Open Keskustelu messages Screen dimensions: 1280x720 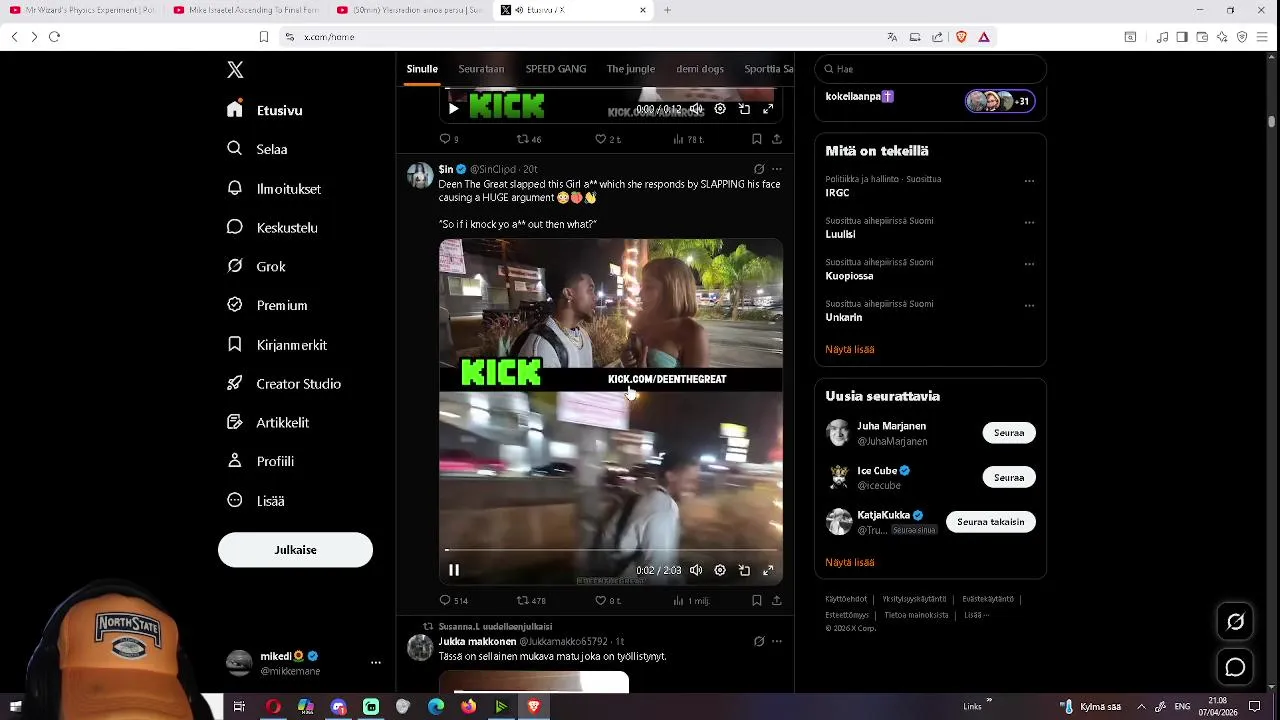(x=272, y=227)
